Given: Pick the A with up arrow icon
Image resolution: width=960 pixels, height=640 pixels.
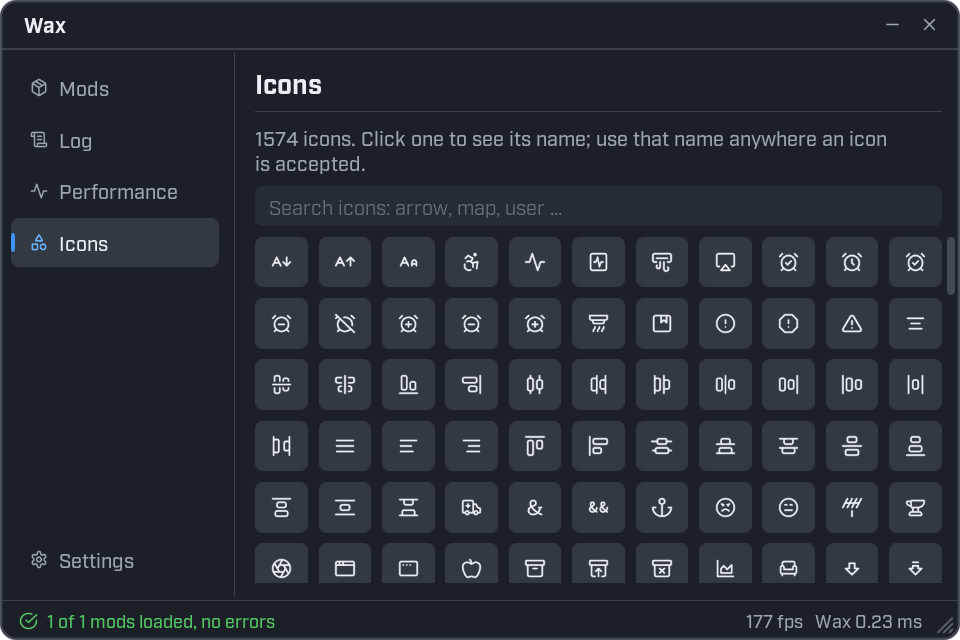Looking at the screenshot, I should 345,262.
